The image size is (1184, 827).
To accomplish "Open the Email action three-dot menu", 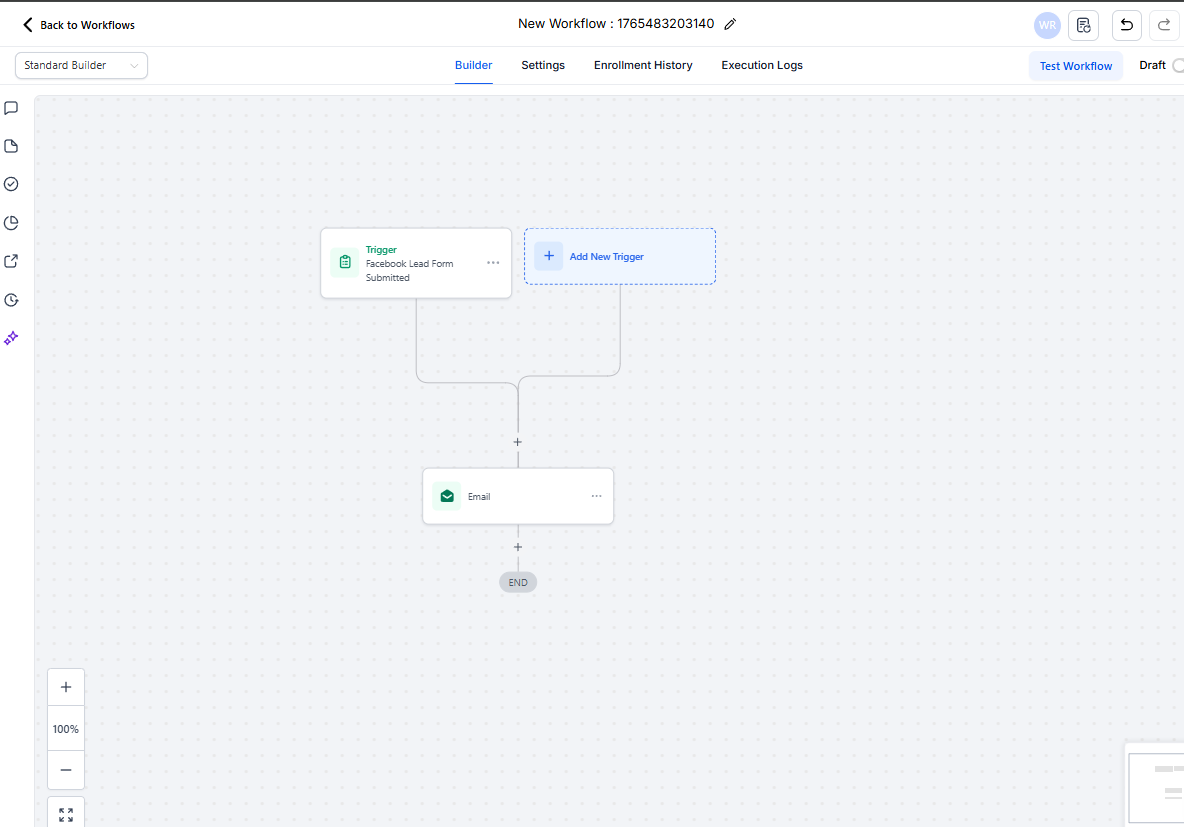I will [596, 496].
